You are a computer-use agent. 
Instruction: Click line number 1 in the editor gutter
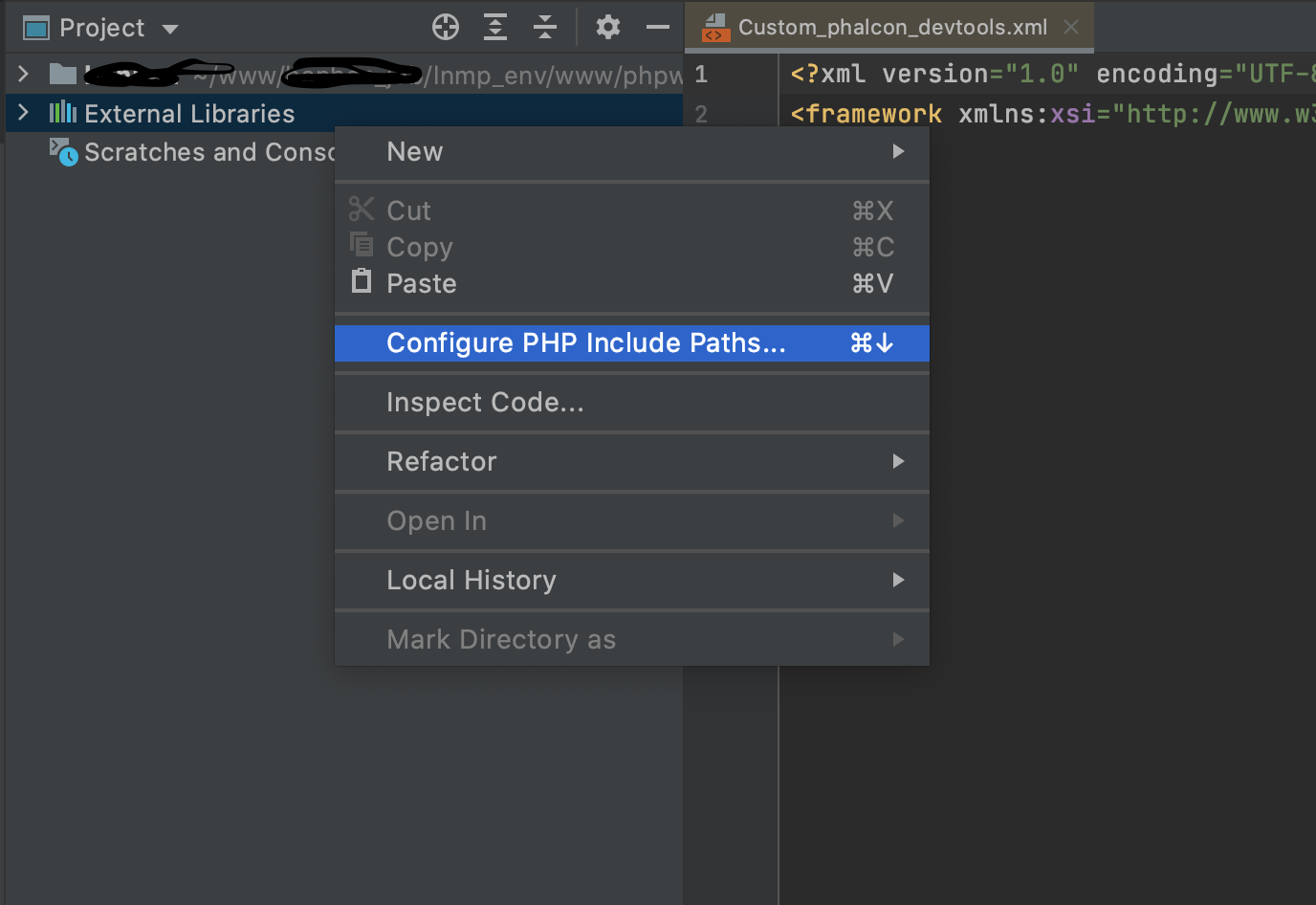pos(701,75)
